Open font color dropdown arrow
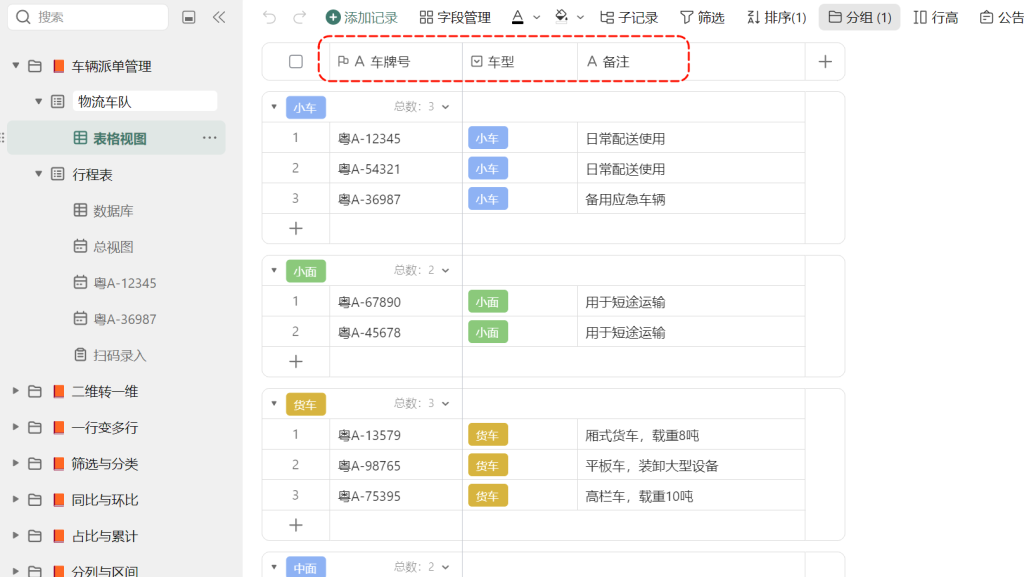Screen dimensions: 1024x577 tap(537, 18)
